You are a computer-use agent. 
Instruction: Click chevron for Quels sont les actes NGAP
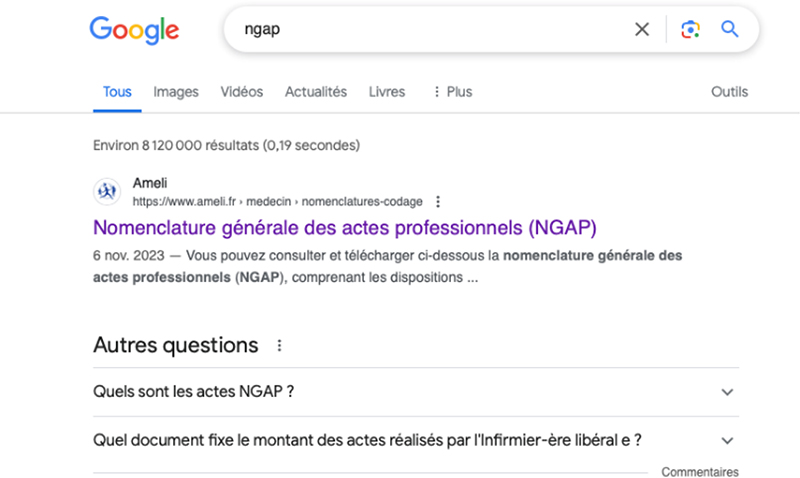click(x=727, y=392)
